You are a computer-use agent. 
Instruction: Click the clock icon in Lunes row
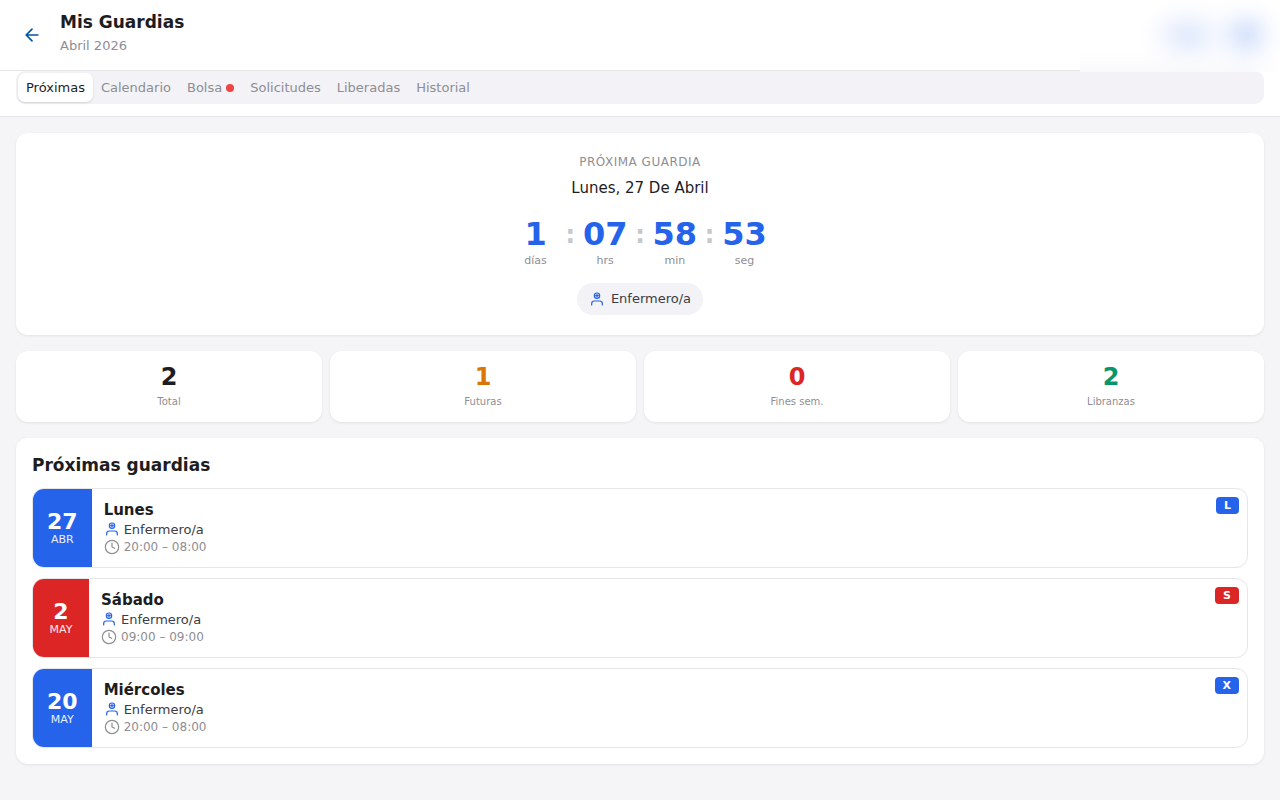[x=112, y=547]
